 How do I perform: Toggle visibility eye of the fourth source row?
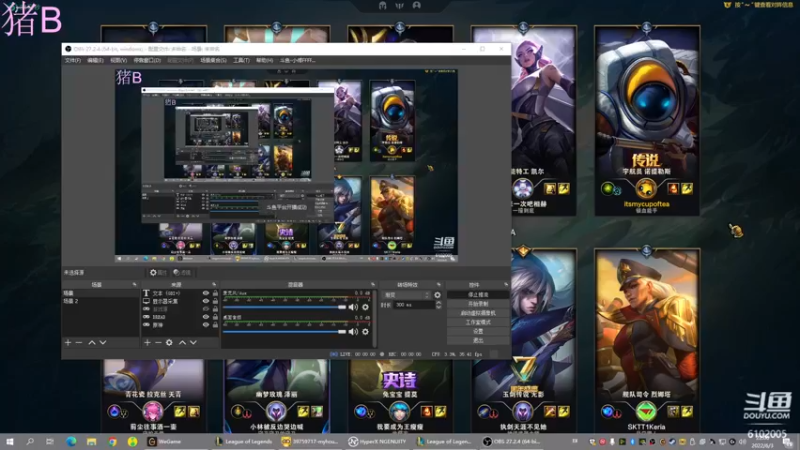[206, 317]
